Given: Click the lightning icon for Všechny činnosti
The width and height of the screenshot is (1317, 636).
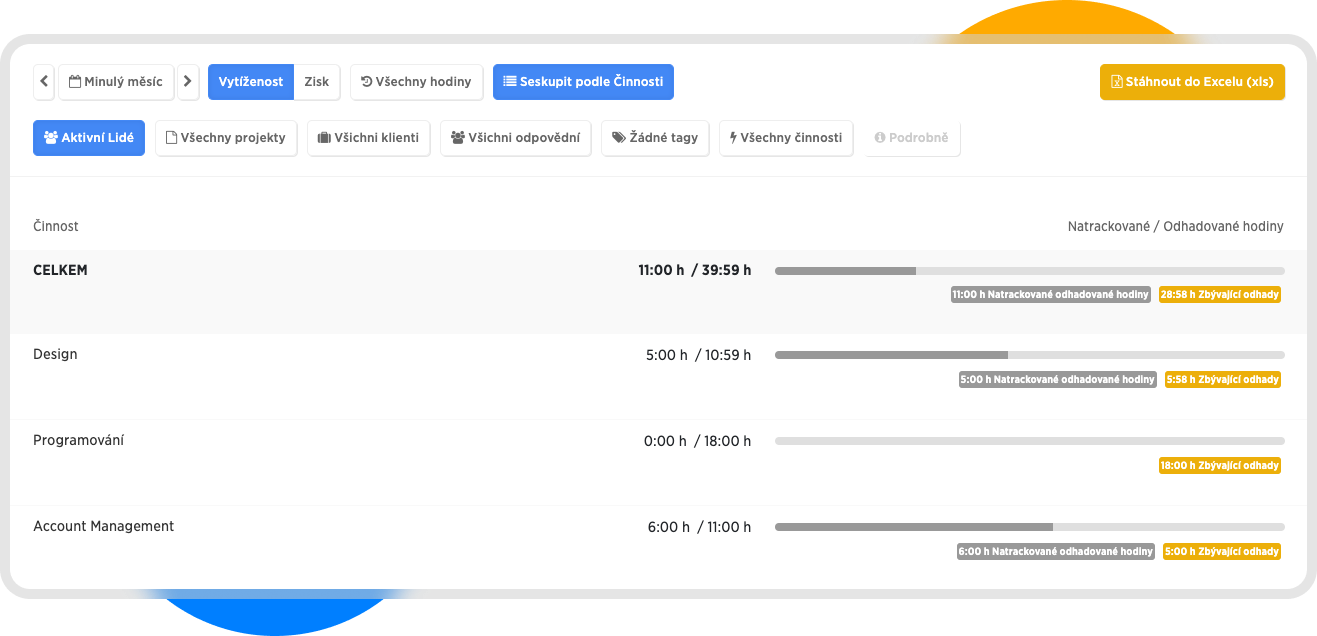Looking at the screenshot, I should [734, 138].
